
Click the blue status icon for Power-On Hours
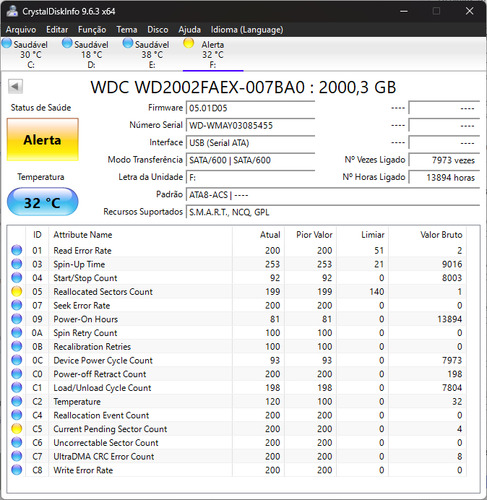(x=17, y=319)
